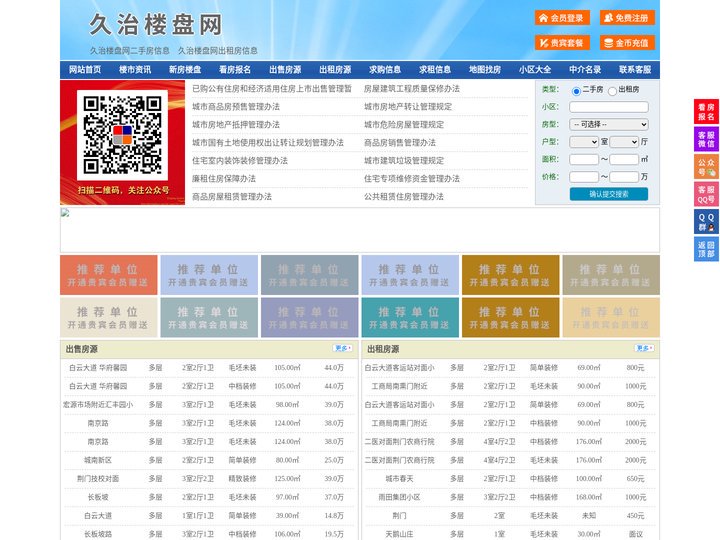
Task: Open the 出售房源 menu item
Action: (x=285, y=70)
